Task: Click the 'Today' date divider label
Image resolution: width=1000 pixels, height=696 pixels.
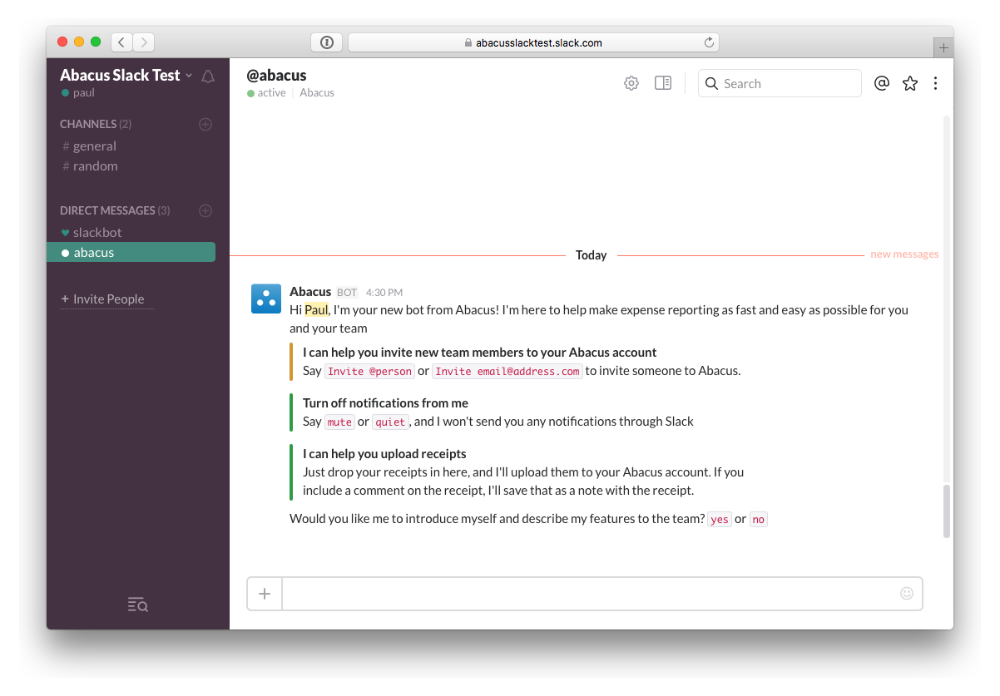Action: tap(591, 255)
